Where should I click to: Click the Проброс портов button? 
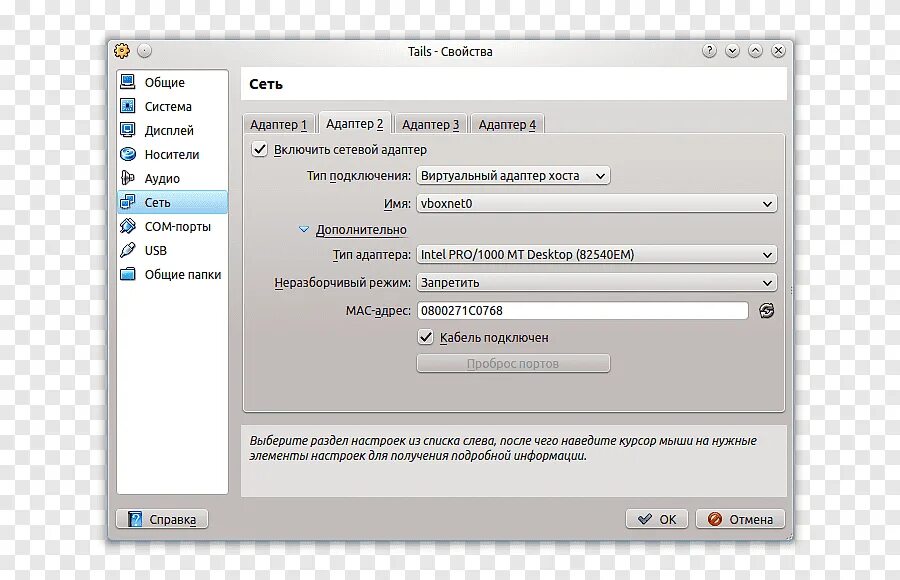click(513, 364)
